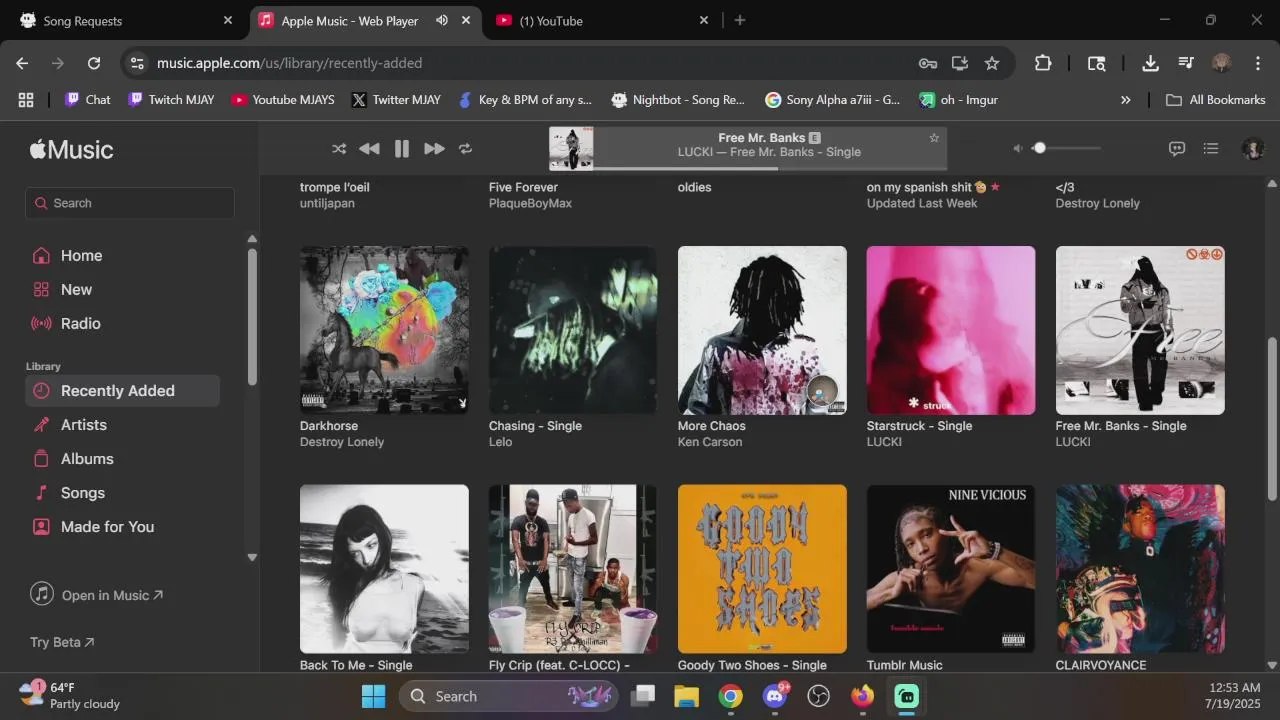Open the Free Mr. Banks album cover
Image resolution: width=1280 pixels, height=720 pixels.
[x=1140, y=330]
